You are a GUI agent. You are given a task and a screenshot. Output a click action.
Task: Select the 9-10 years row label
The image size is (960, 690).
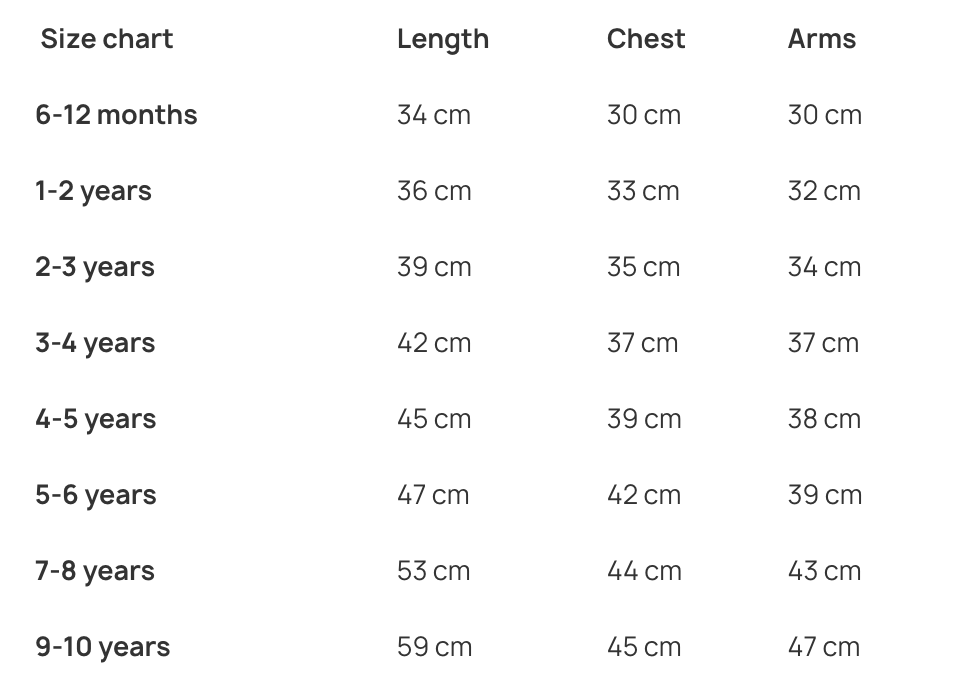tap(103, 647)
